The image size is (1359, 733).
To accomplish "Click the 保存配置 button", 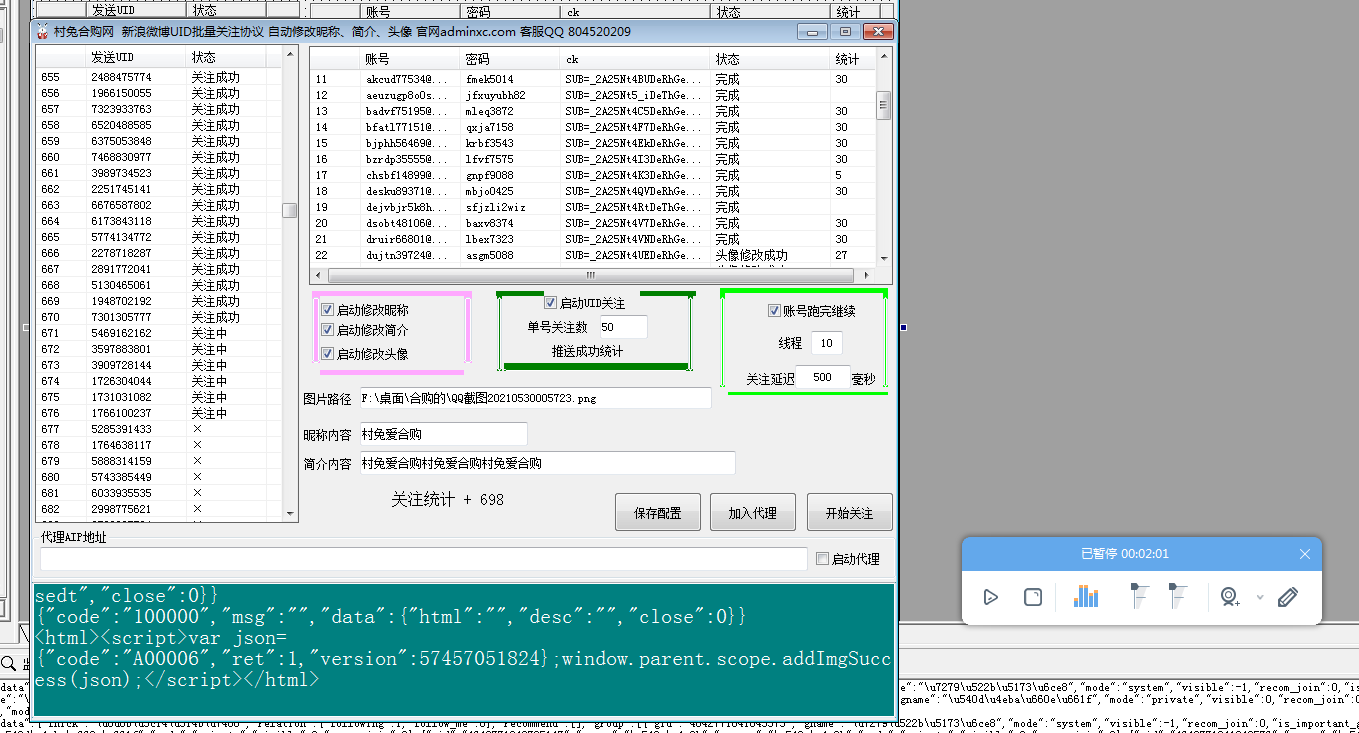I will coord(657,511).
